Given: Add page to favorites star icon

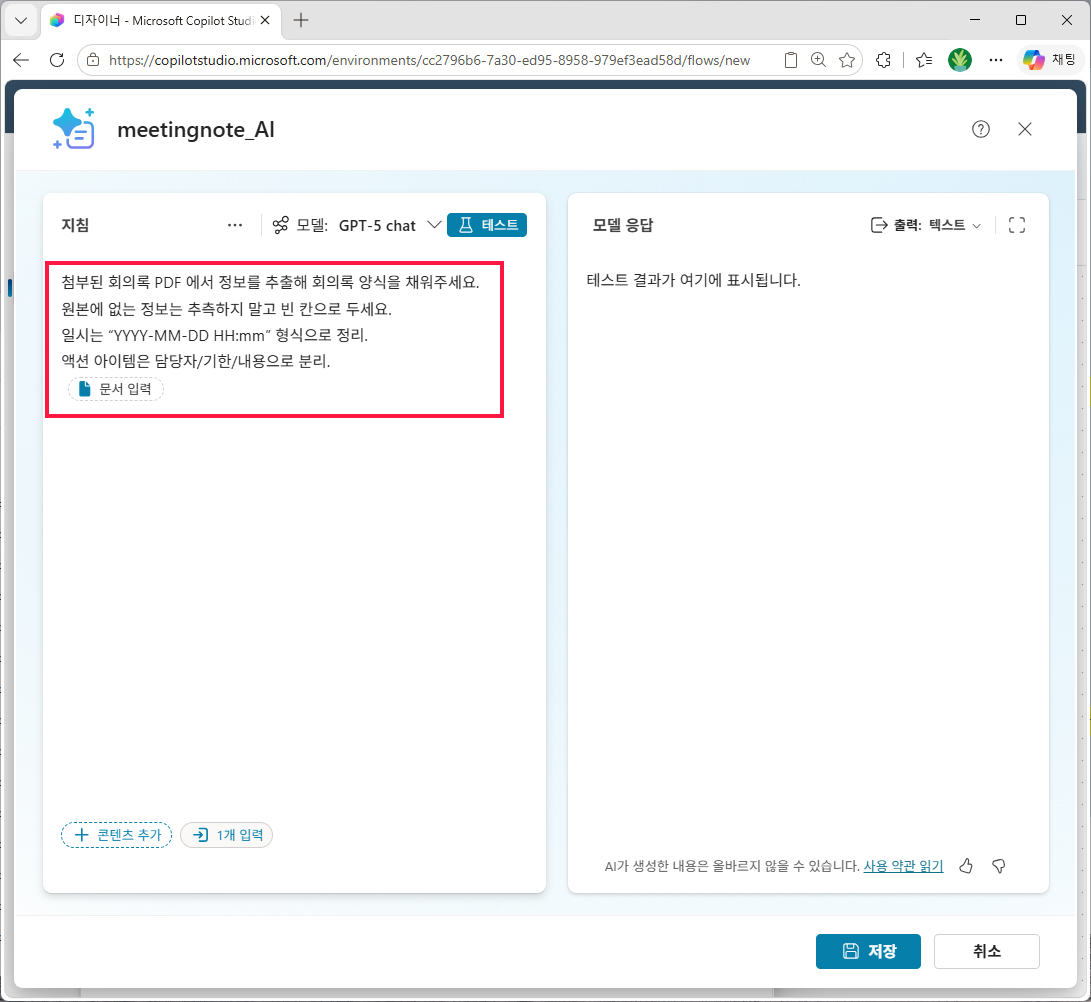Looking at the screenshot, I should click(x=846, y=61).
